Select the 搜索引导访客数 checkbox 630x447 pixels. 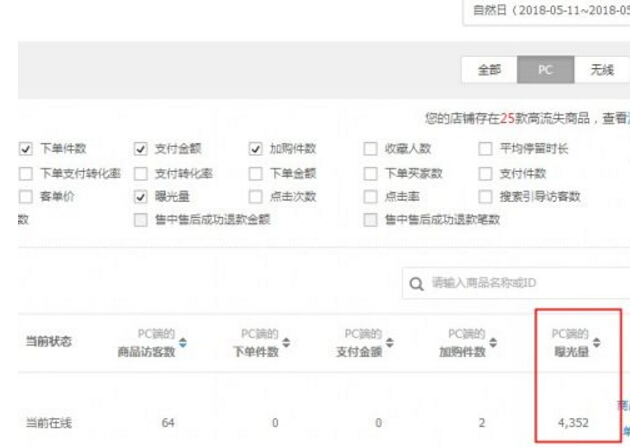(x=486, y=197)
